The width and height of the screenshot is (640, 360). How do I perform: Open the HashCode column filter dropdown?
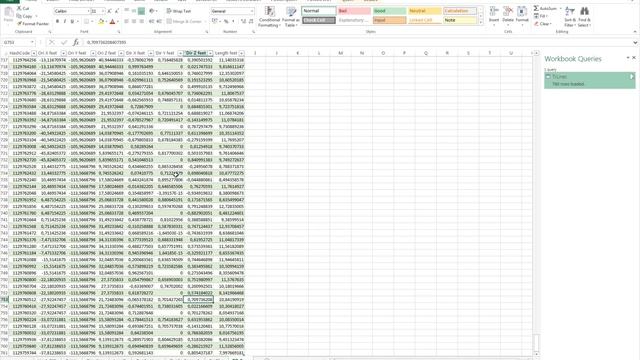pos(34,53)
